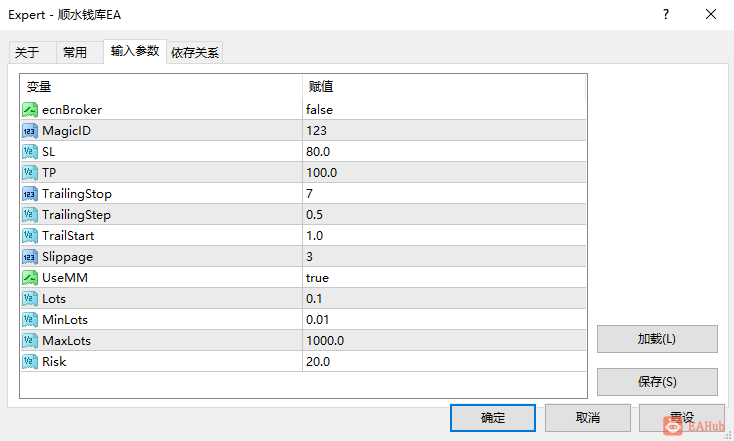
Task: Select the Risk variable name
Action: 54,361
